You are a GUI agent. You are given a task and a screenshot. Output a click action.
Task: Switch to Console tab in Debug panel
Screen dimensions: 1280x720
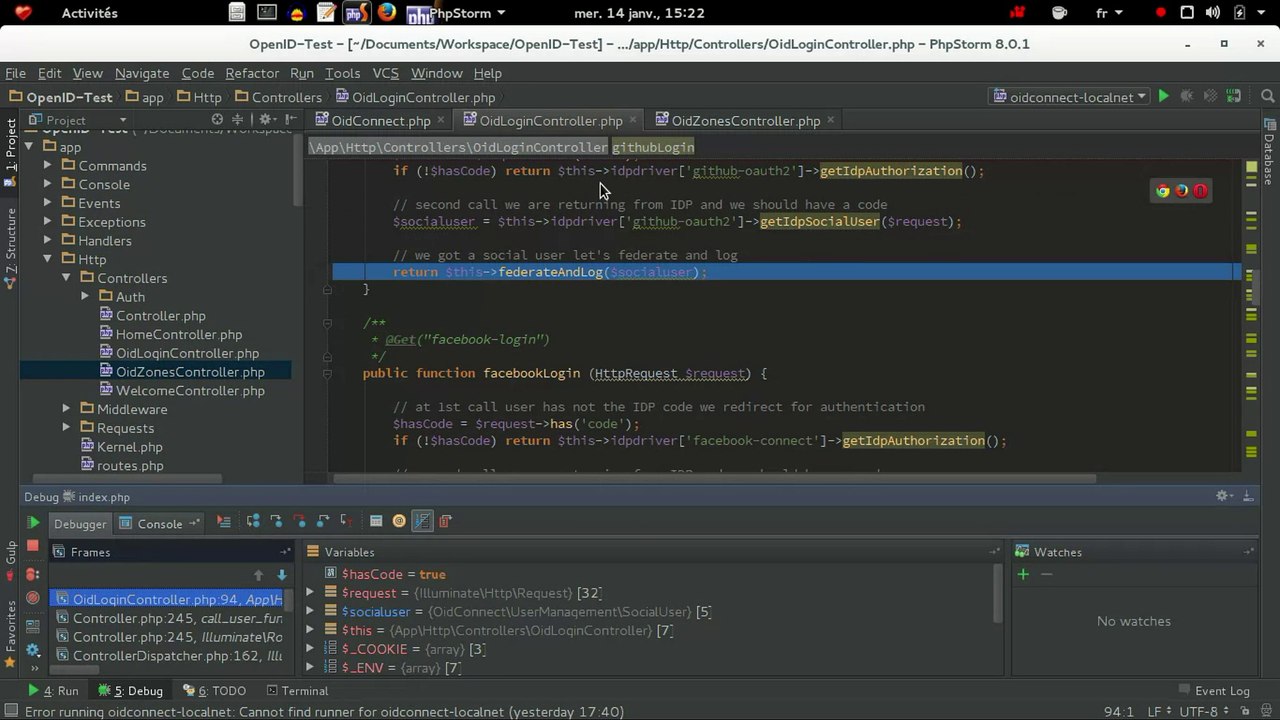coord(159,523)
